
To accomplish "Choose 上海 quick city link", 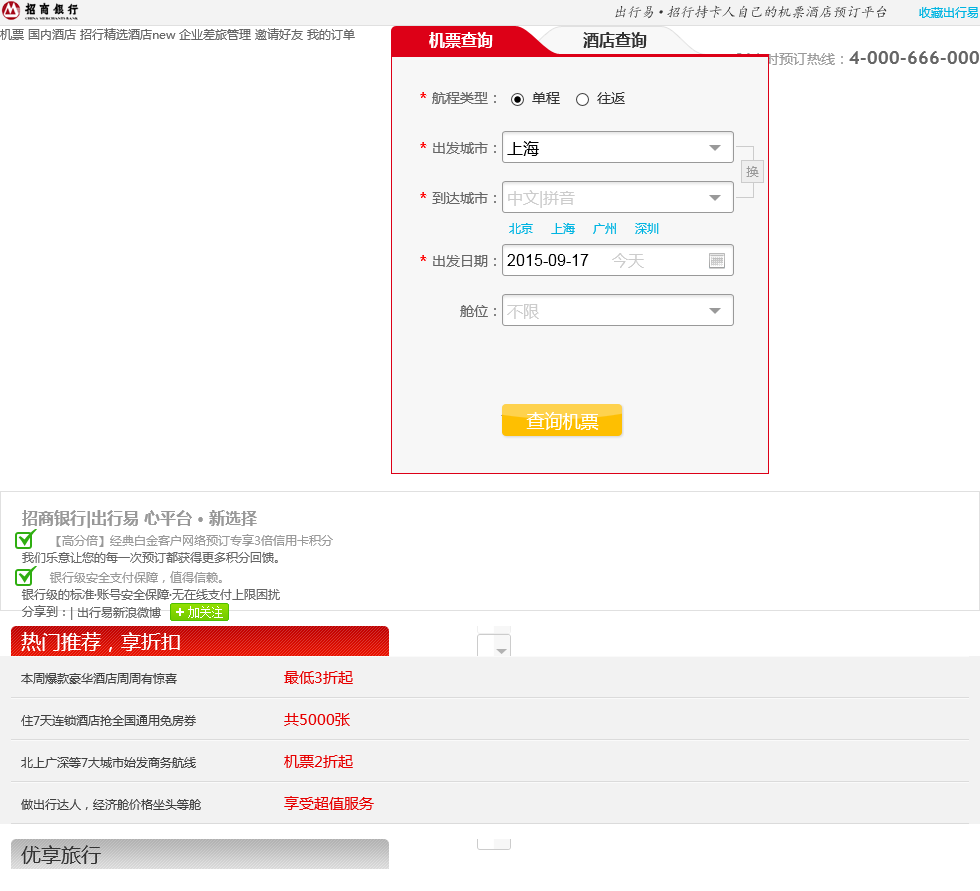I will (x=562, y=229).
